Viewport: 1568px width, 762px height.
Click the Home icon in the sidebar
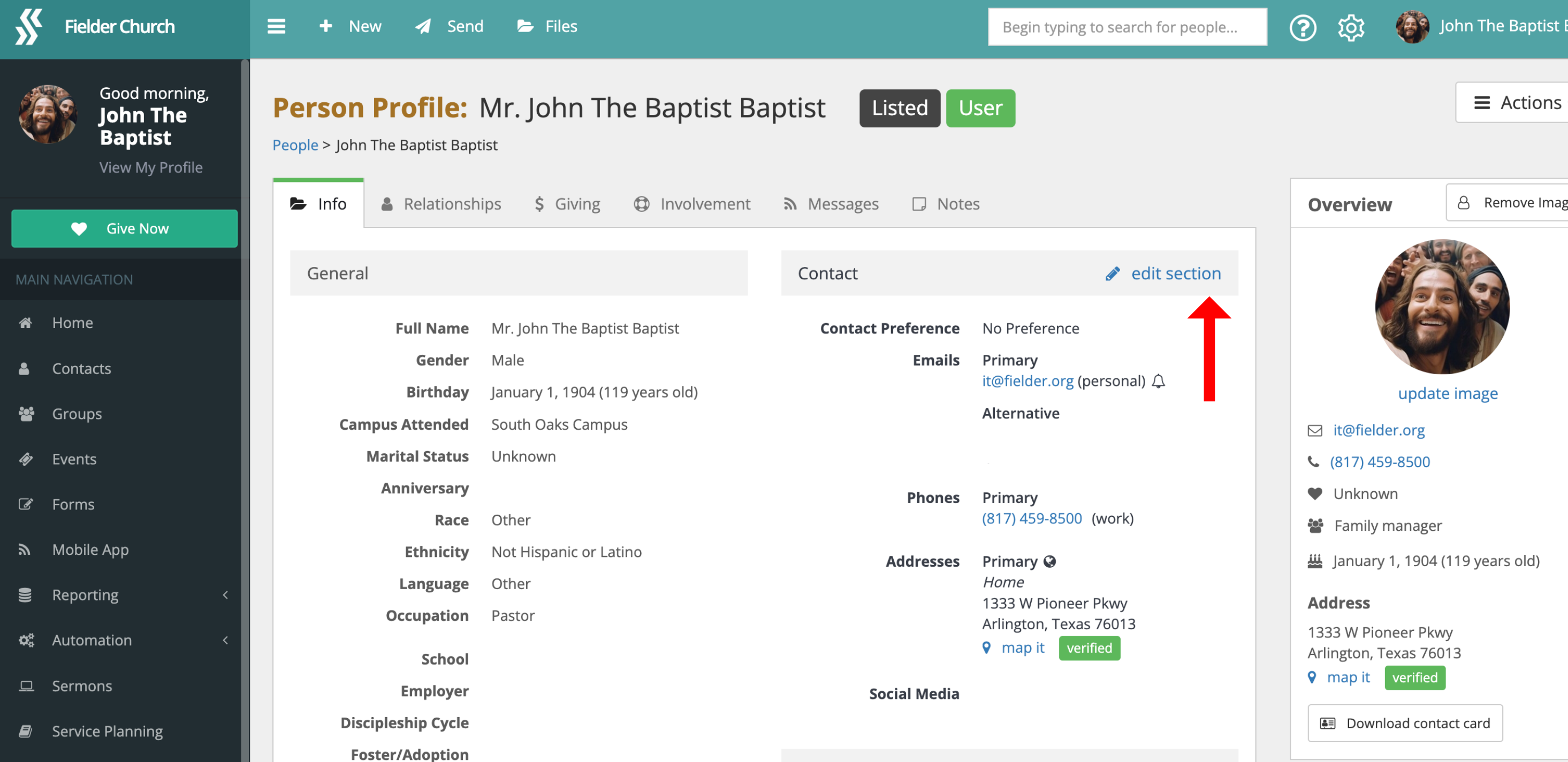pos(26,323)
